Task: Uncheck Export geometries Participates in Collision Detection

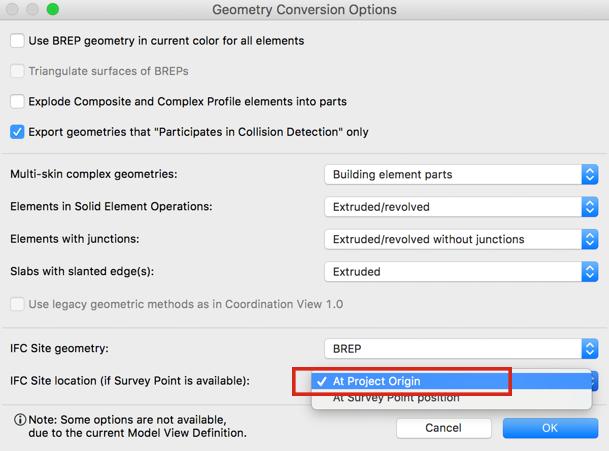Action: pyautogui.click(x=17, y=132)
